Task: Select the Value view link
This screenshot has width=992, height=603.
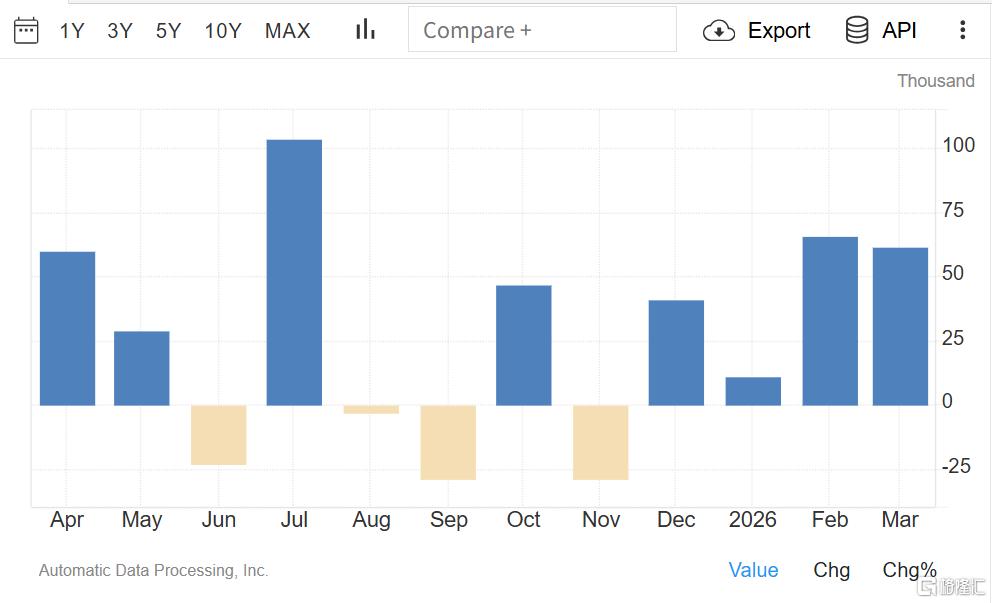Action: [753, 570]
